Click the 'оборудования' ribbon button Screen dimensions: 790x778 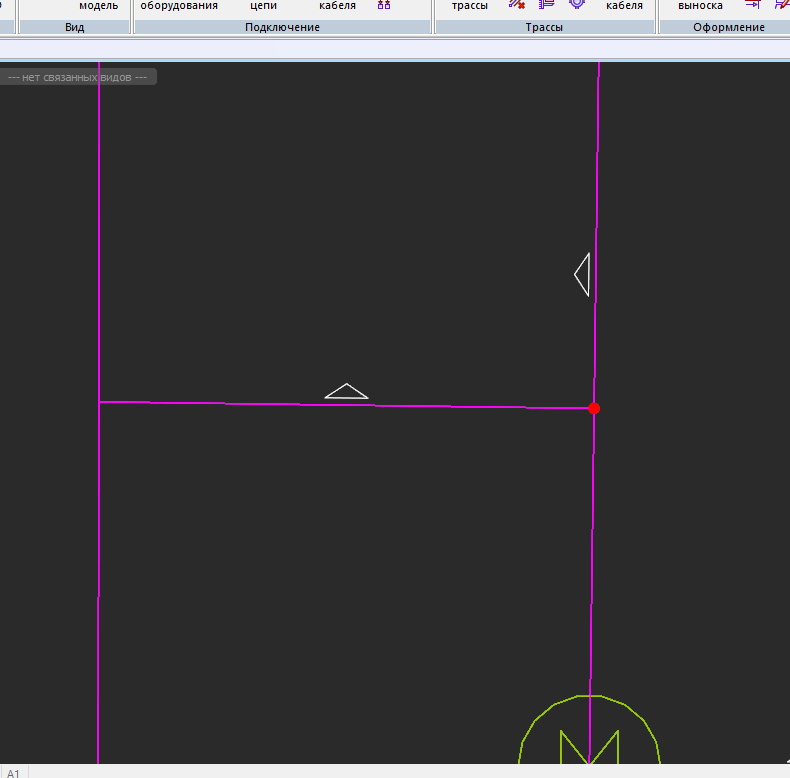pyautogui.click(x=179, y=6)
